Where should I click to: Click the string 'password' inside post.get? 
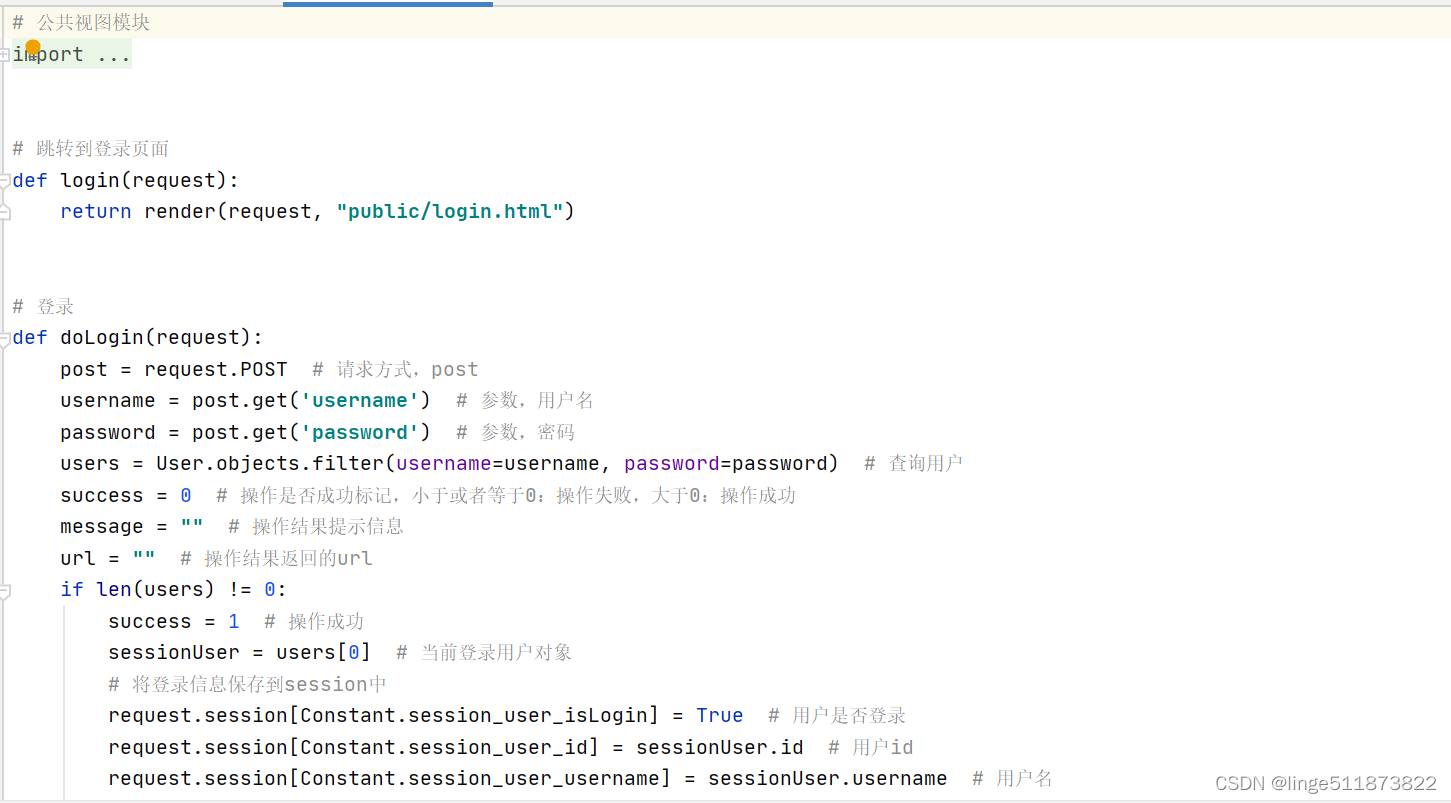pyautogui.click(x=360, y=432)
